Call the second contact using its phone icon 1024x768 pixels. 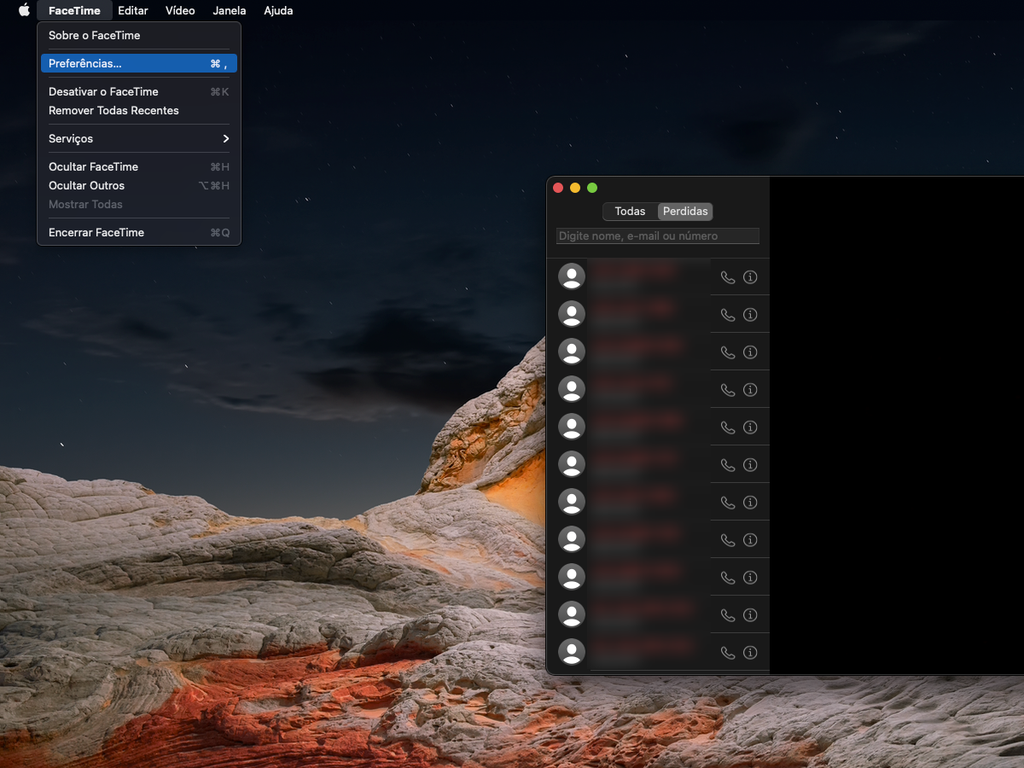[x=728, y=315]
